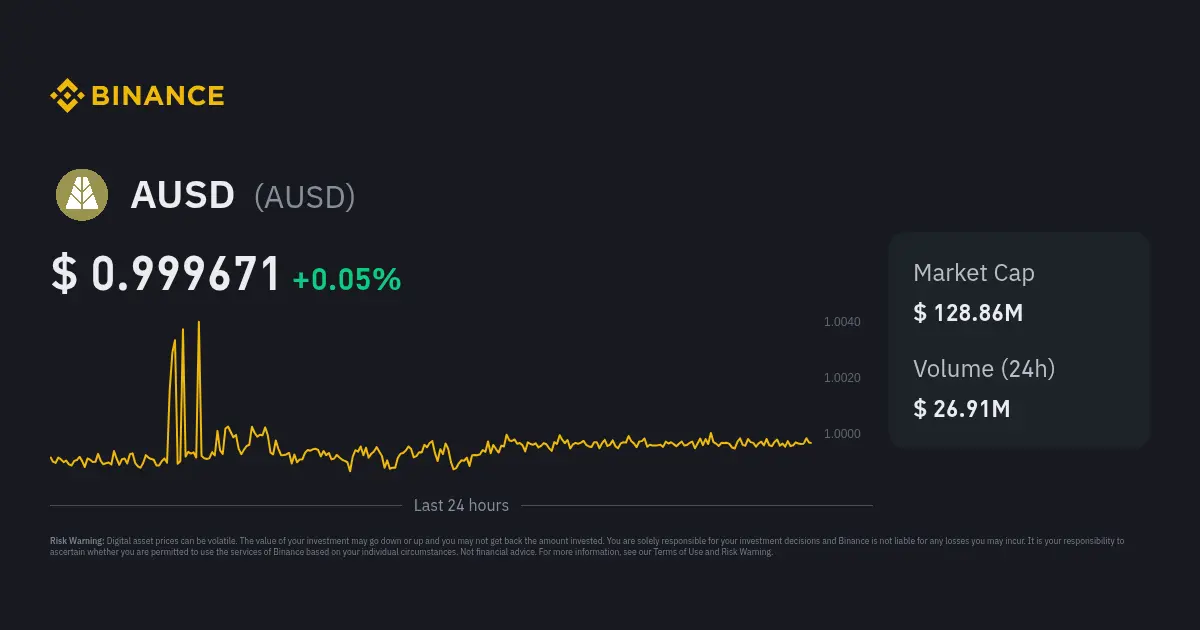1200x630 pixels.
Task: Click the bold Risk Warning heading
Action: (77, 541)
